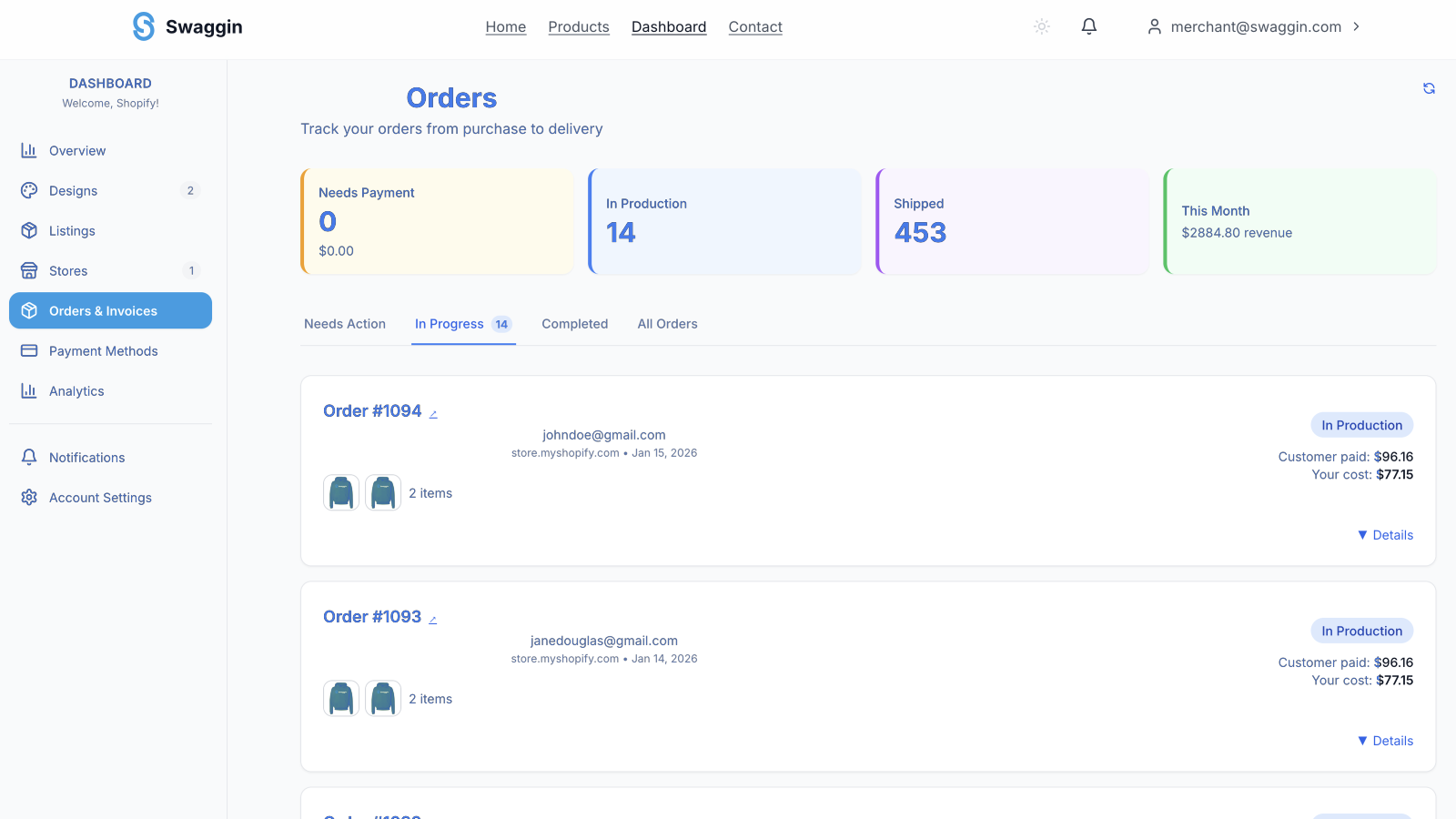This screenshot has height=819, width=1456.
Task: Open external link icon for Order #1093
Action: [433, 620]
